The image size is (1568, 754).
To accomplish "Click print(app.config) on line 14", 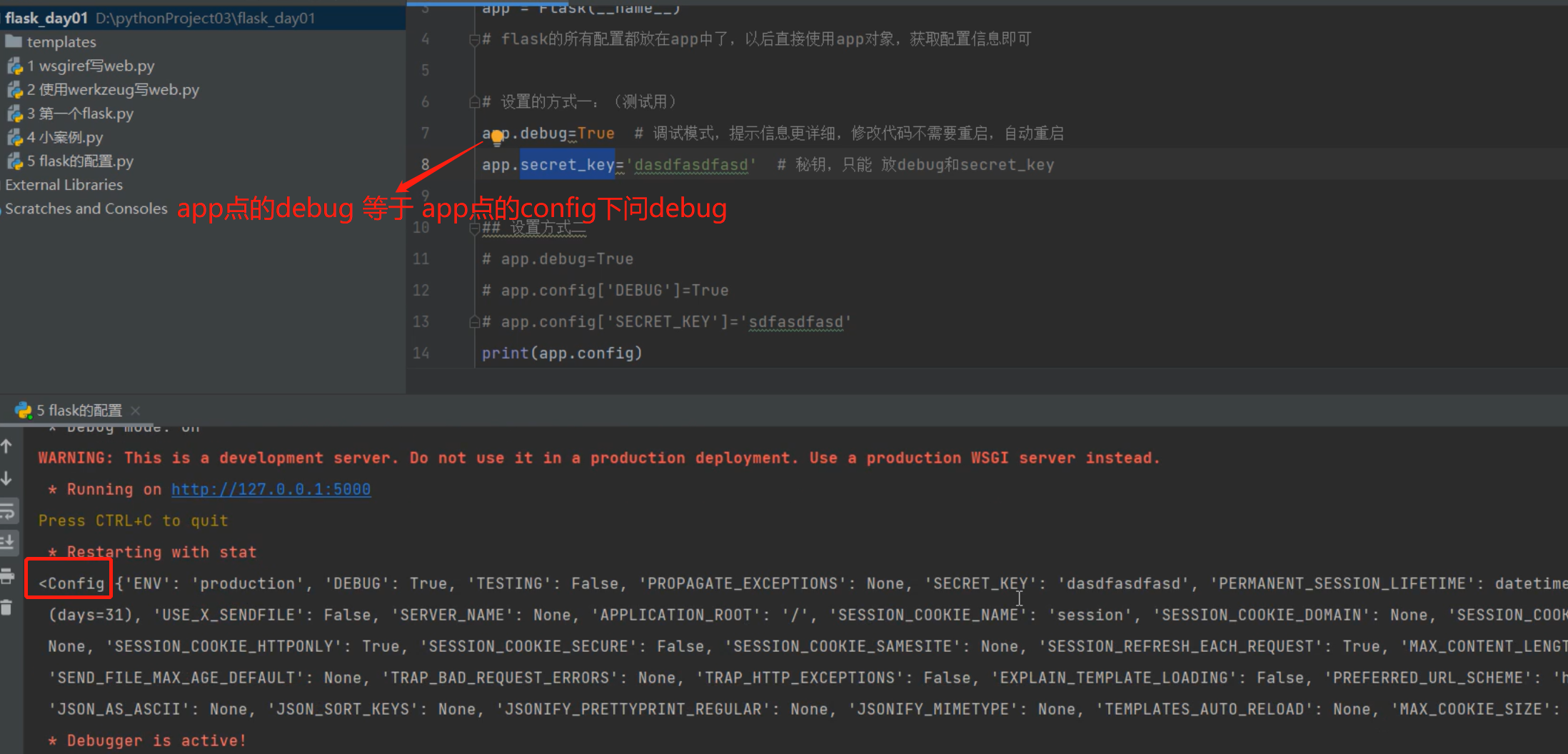I will tap(562, 353).
